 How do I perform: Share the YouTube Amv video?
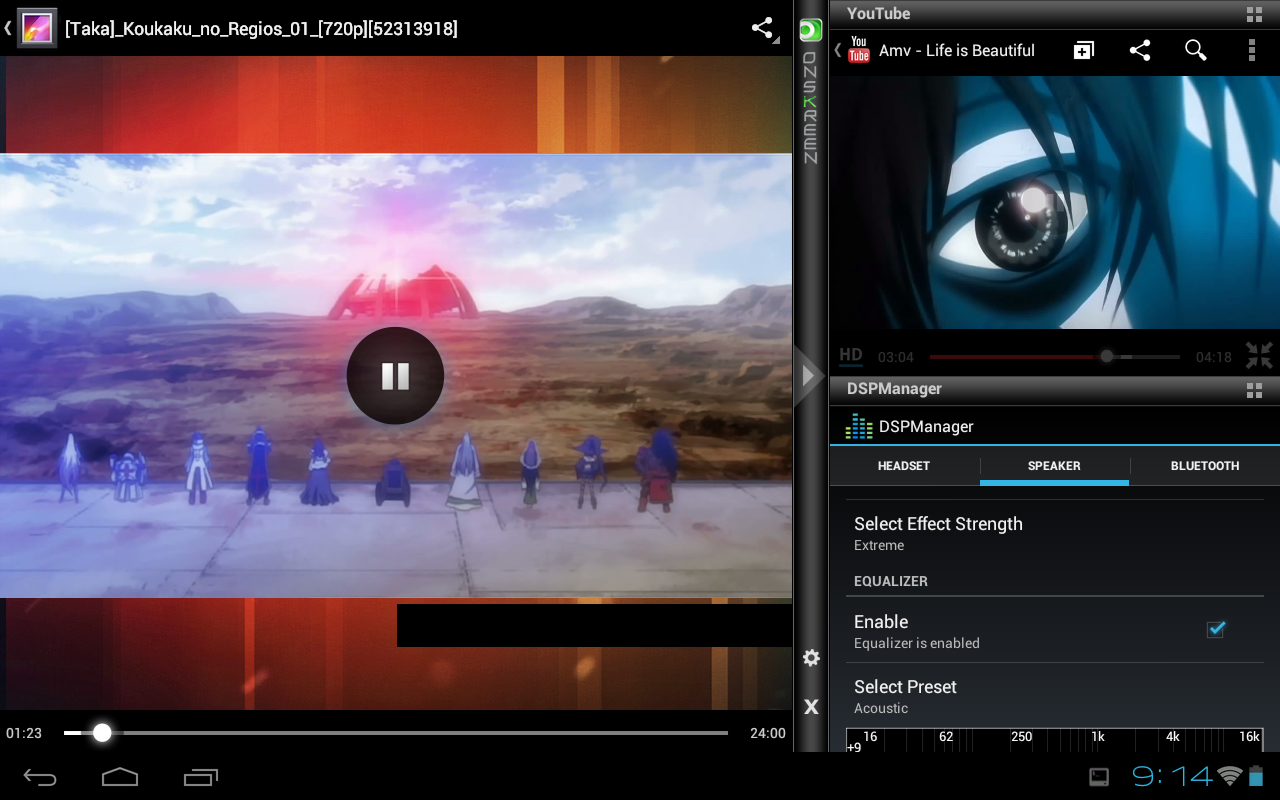[x=1140, y=50]
